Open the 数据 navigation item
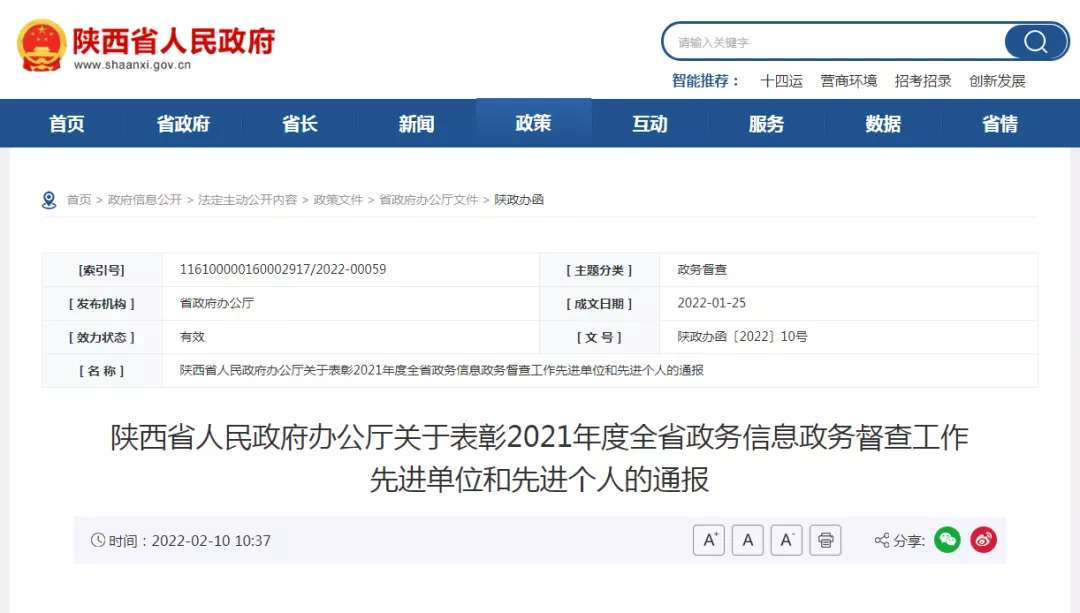 (x=883, y=124)
